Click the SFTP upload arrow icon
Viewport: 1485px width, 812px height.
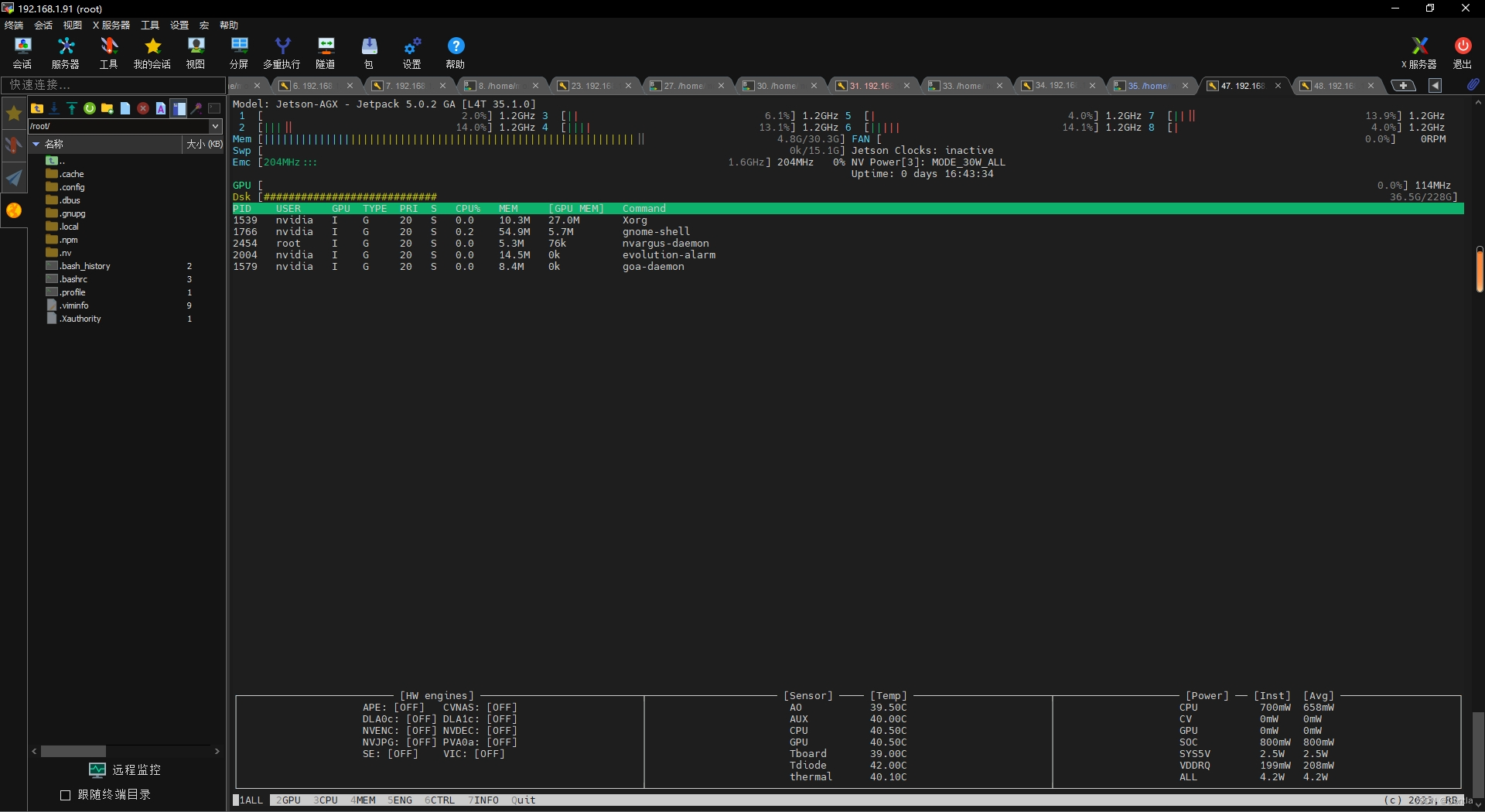[x=71, y=108]
